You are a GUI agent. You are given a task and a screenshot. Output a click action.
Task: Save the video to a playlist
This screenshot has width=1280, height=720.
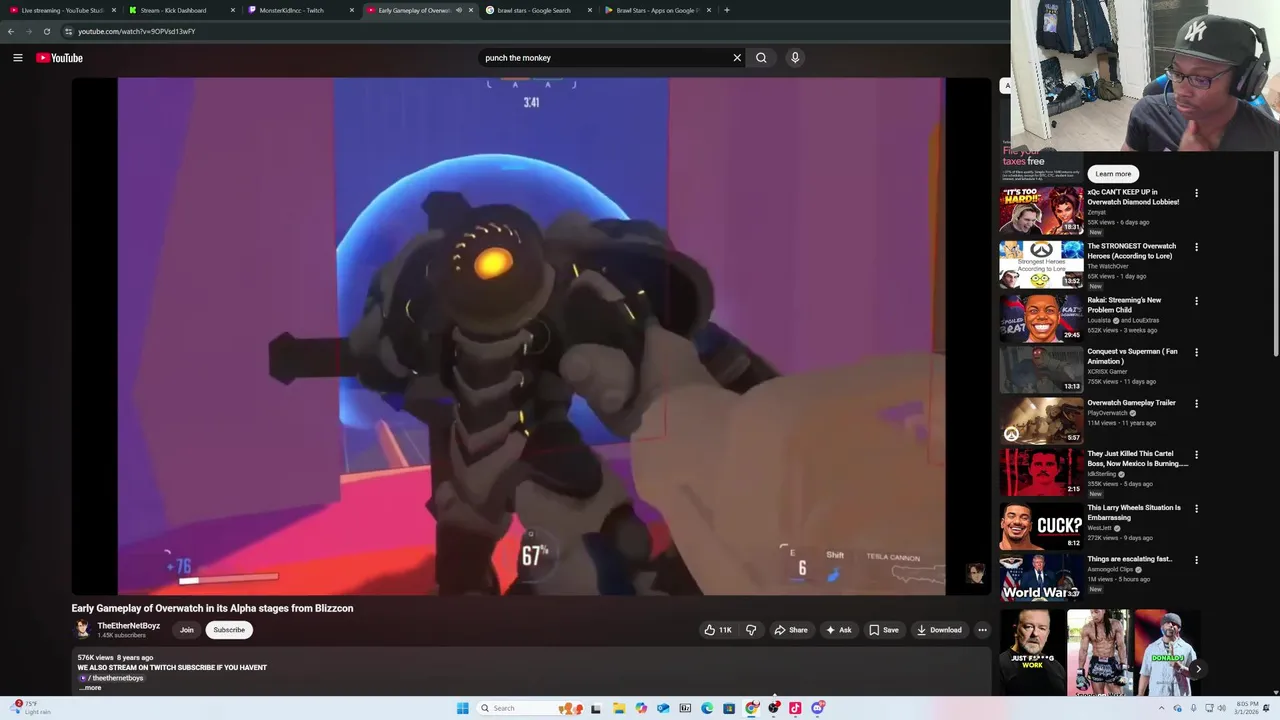tap(883, 630)
